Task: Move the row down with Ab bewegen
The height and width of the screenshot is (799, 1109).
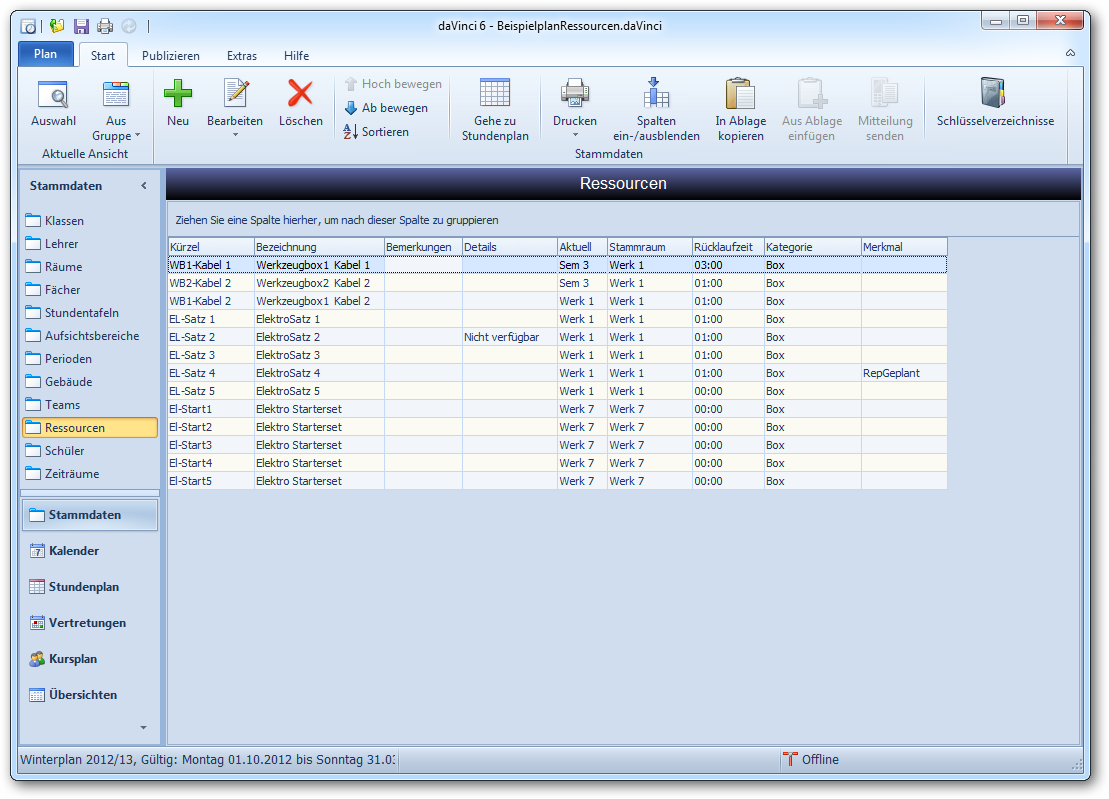Action: [x=386, y=108]
